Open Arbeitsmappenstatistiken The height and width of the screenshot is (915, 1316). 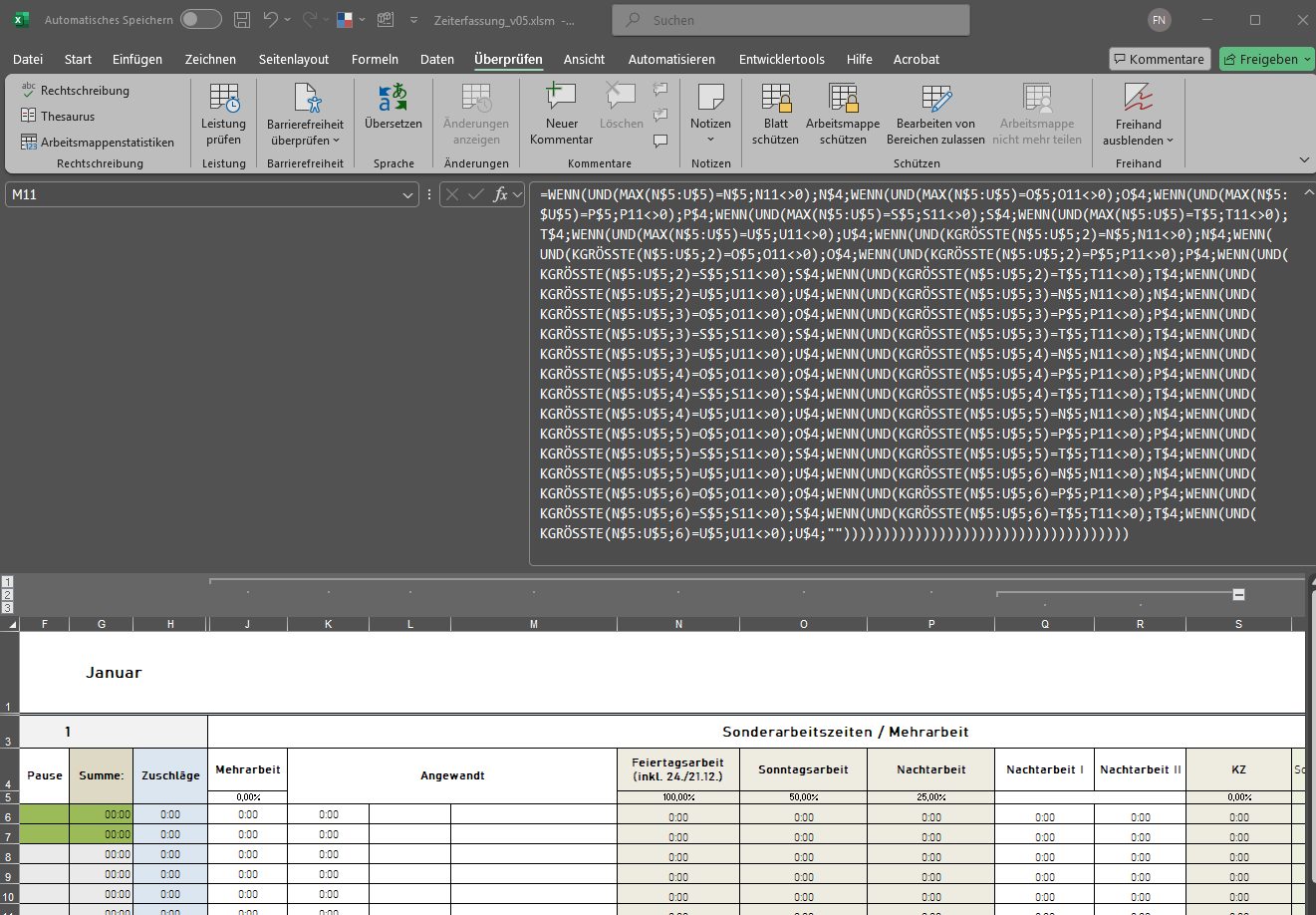coord(98,143)
